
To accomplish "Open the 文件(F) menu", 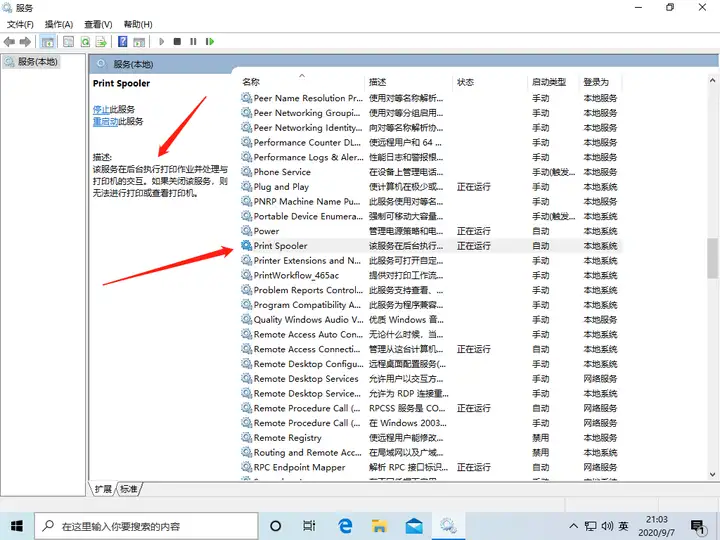I will coord(20,24).
